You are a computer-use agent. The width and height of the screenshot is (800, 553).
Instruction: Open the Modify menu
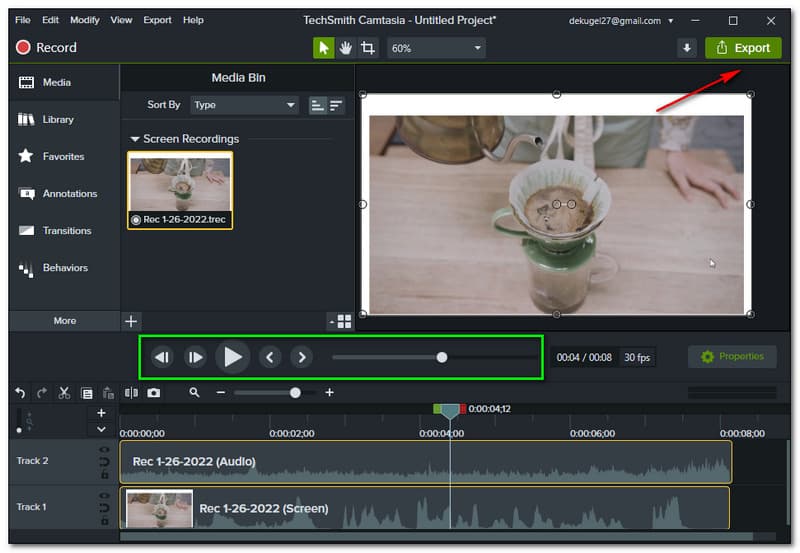(x=84, y=20)
